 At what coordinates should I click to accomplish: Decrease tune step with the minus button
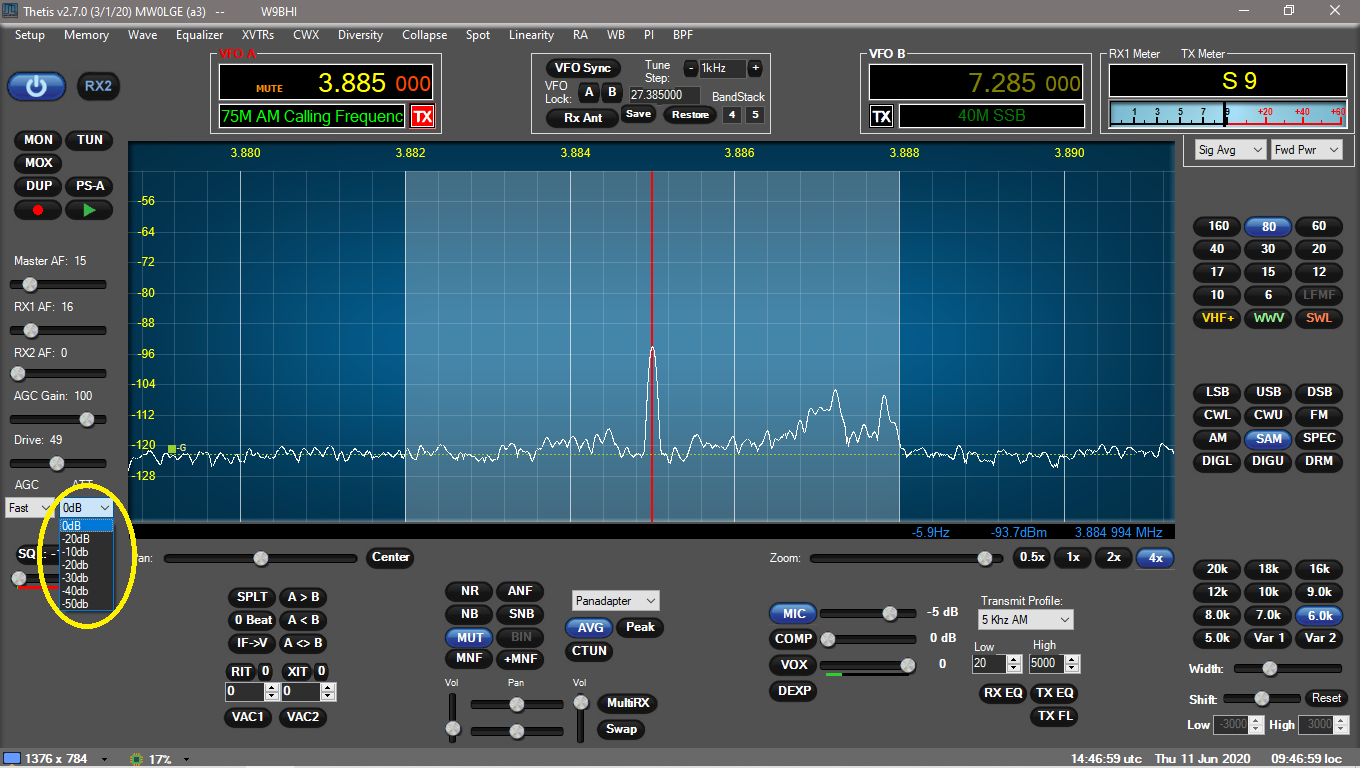click(690, 68)
